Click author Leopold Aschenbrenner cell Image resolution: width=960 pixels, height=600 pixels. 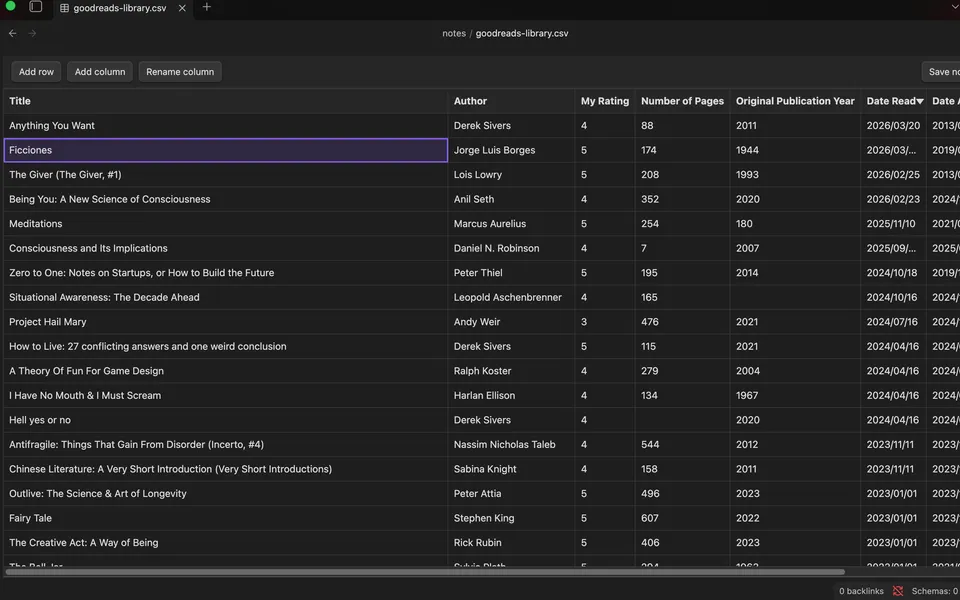[x=511, y=297]
